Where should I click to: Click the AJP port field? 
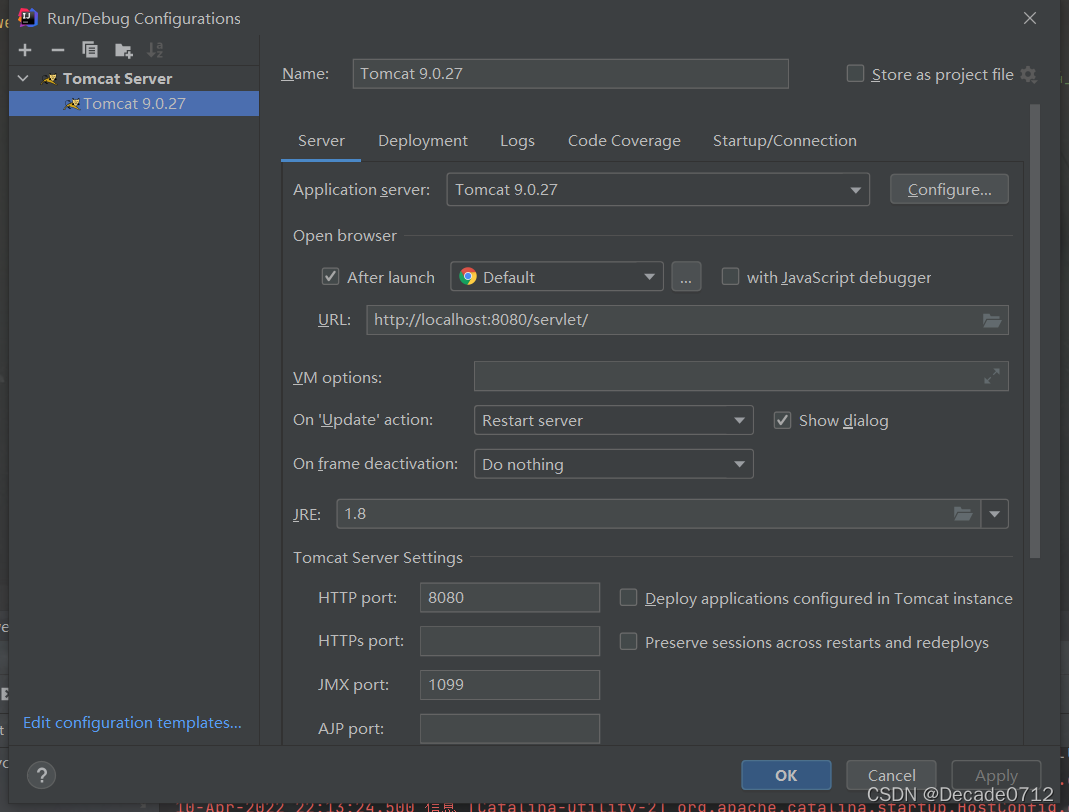[x=510, y=728]
